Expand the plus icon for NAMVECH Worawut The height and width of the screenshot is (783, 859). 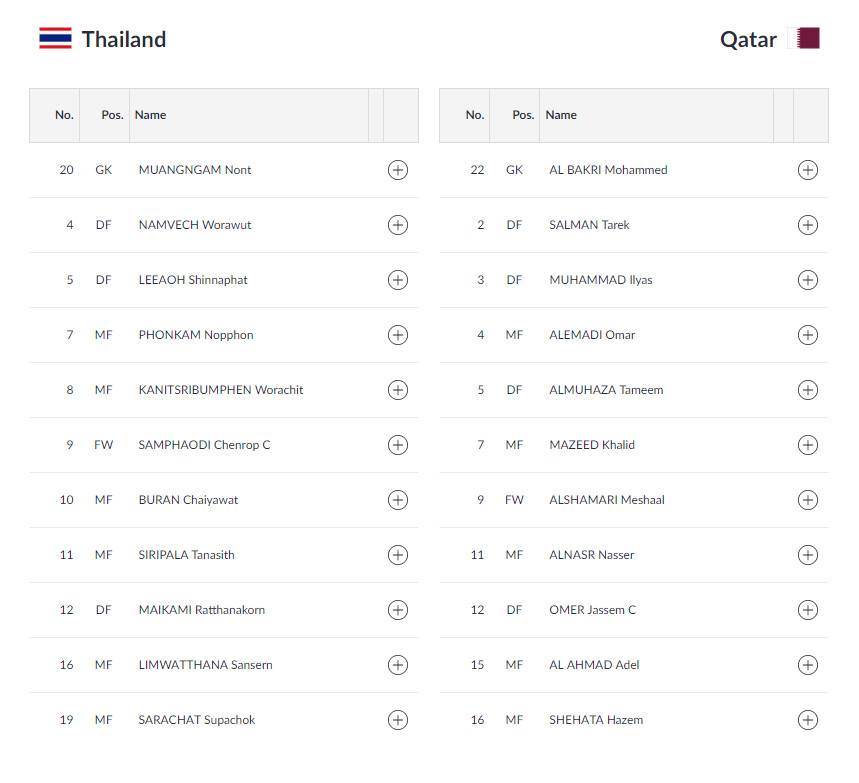[398, 225]
